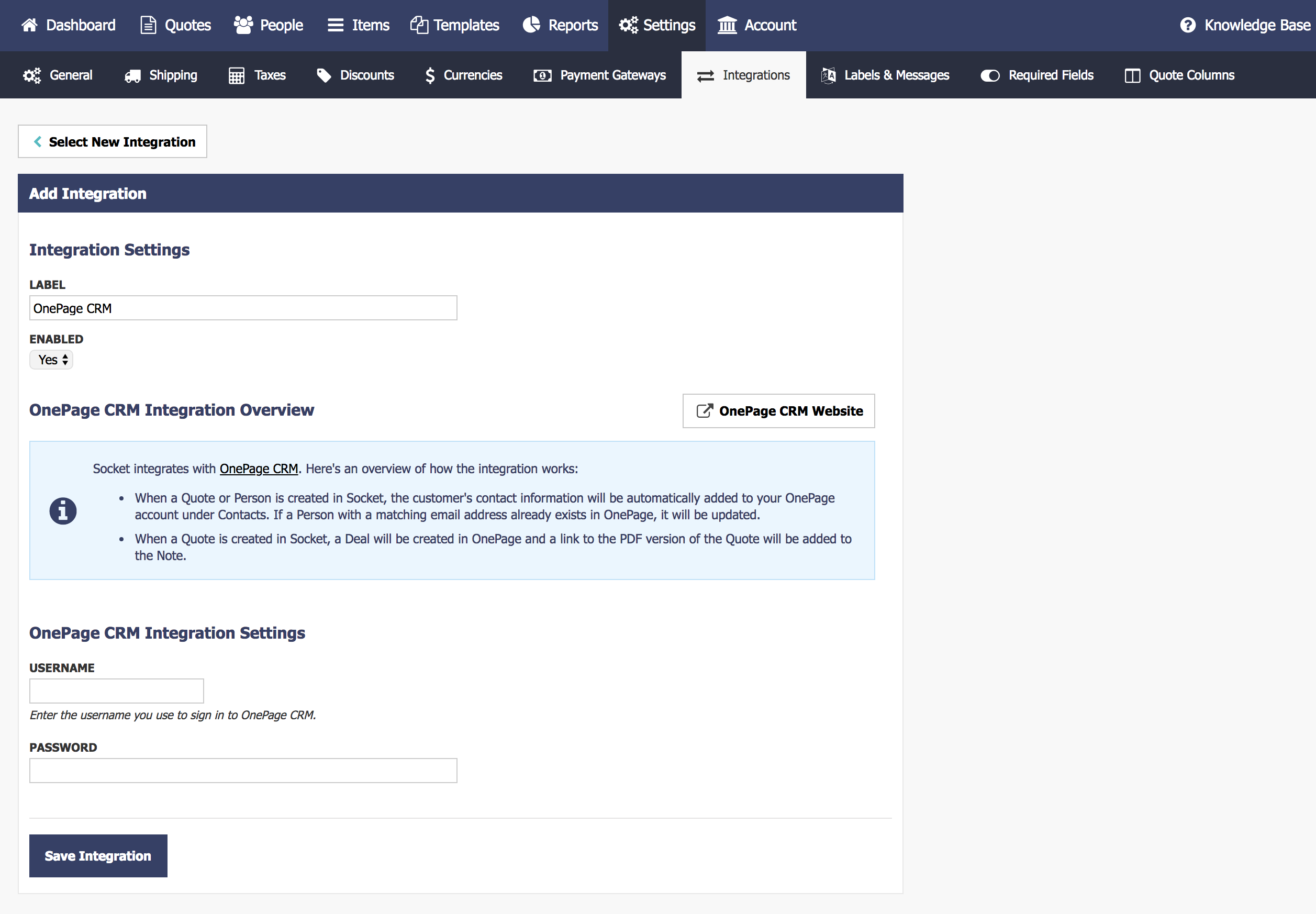Click the Integration Settings heading
Viewport: 1316px width, 914px height.
click(109, 250)
